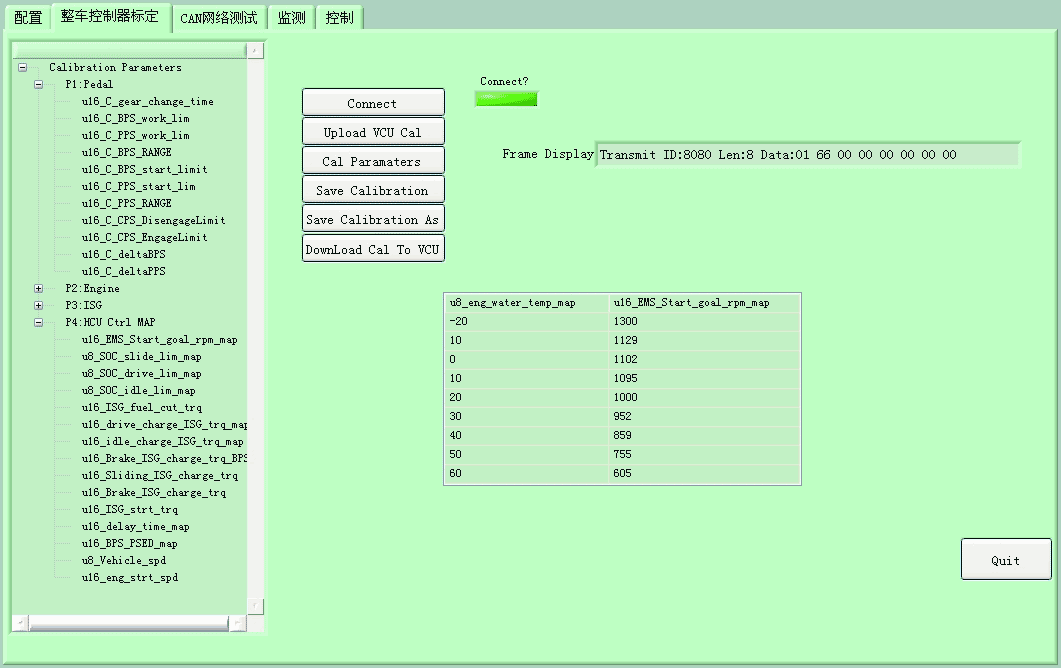The width and height of the screenshot is (1061, 668).
Task: Switch to the 监测 tab
Action: (291, 18)
